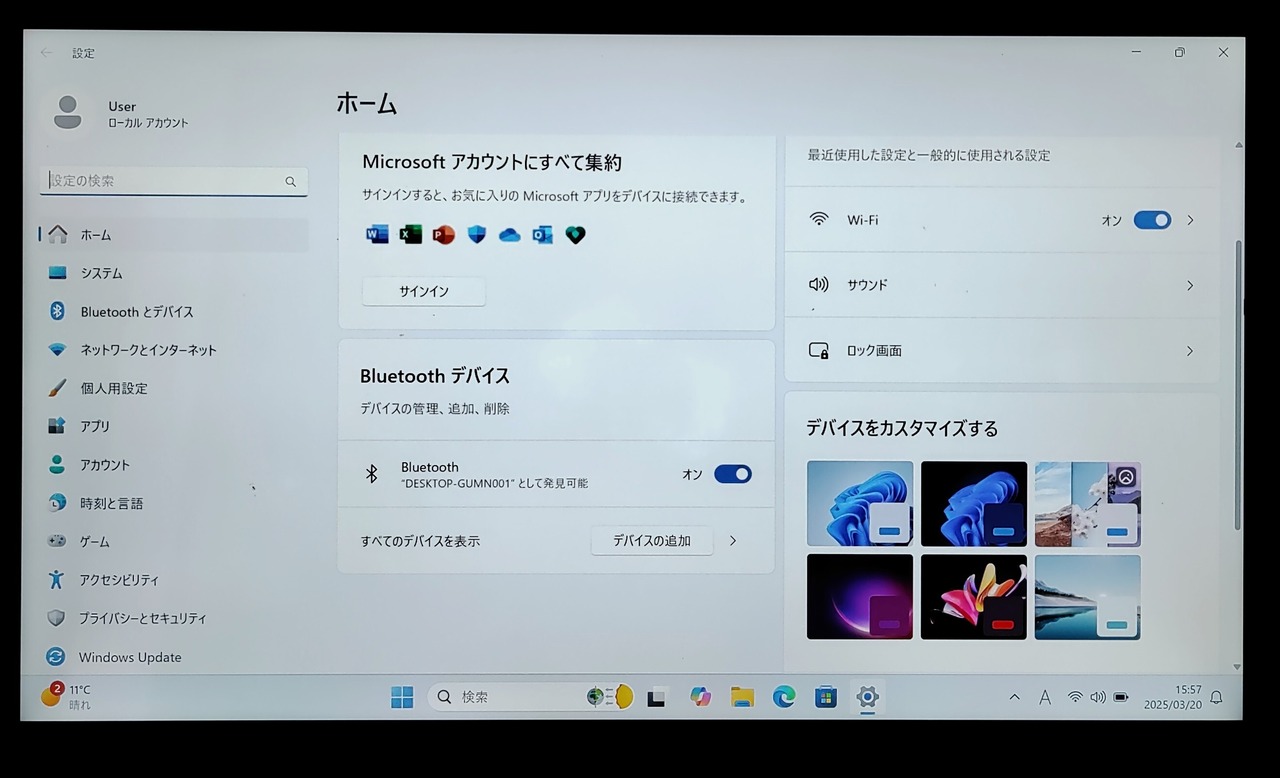Open 個人用設定 in sidebar
Screen dimensions: 1280x778
coord(175,388)
